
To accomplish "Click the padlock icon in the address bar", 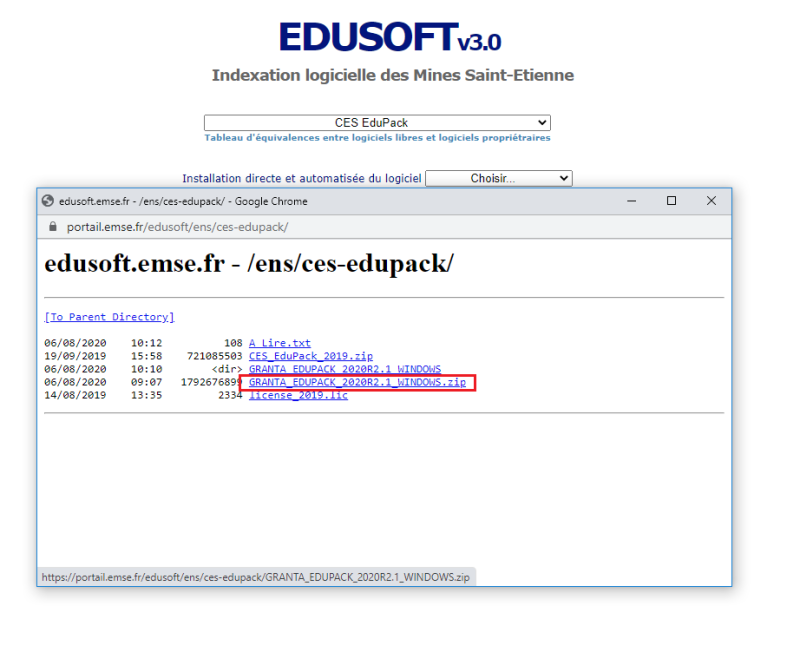I will (52, 226).
